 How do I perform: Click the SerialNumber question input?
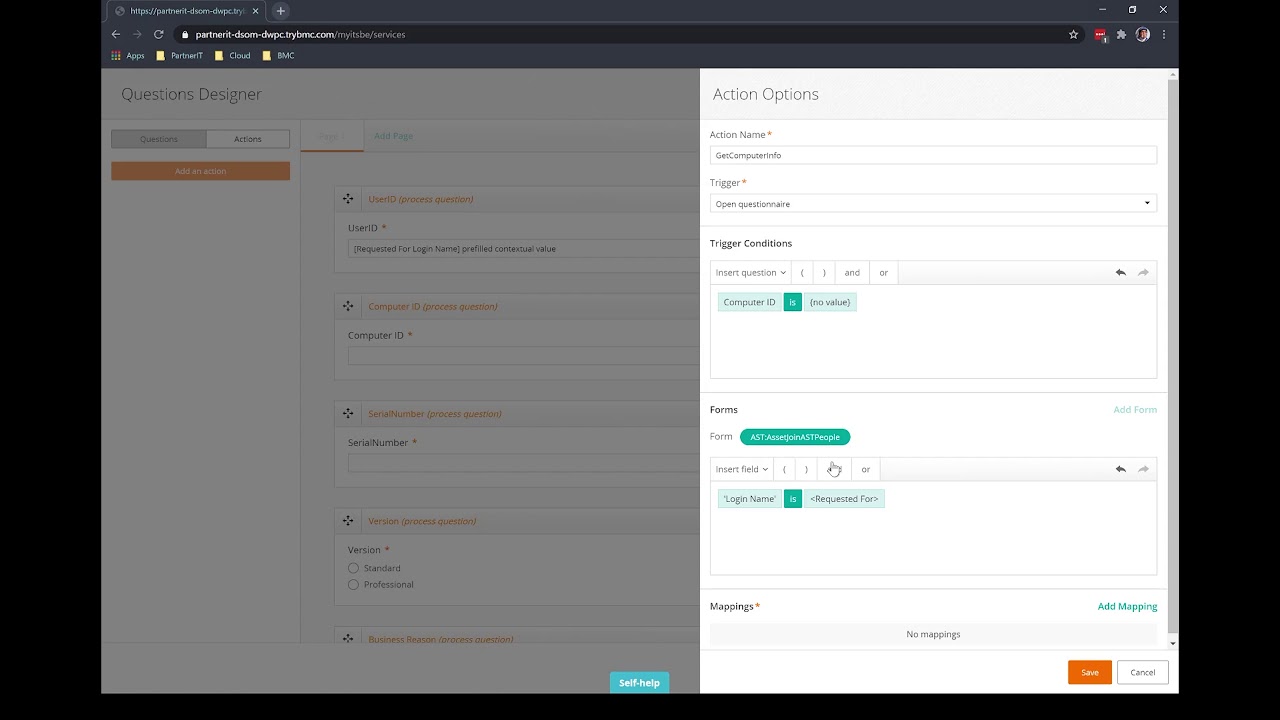pyautogui.click(x=523, y=463)
